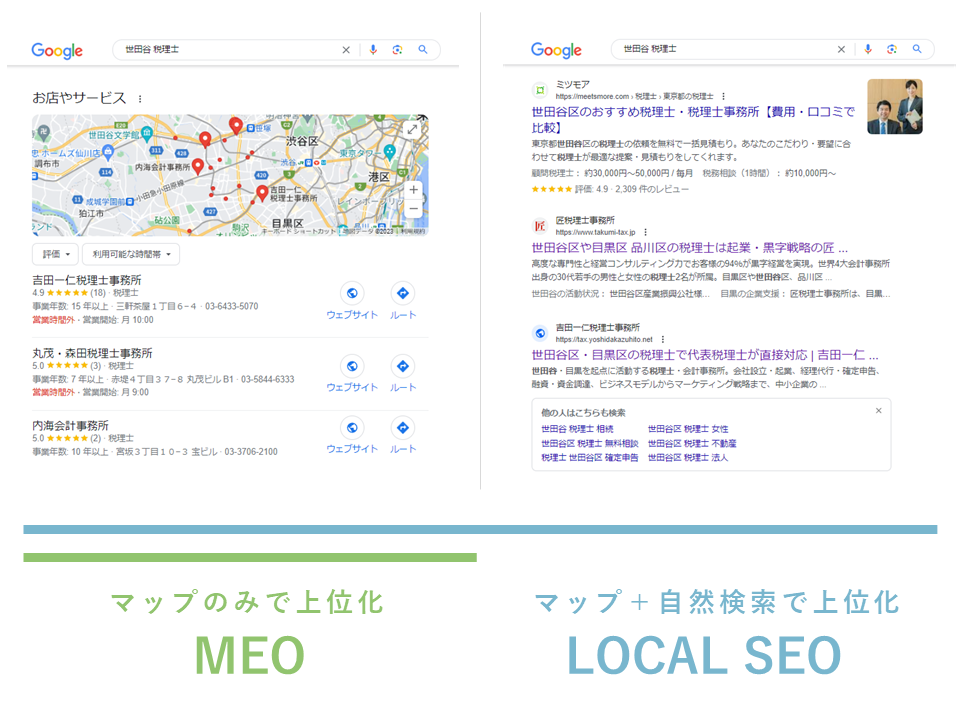The height and width of the screenshot is (720, 960).
Task: Open website of 内海会計事務所
Action: click(x=352, y=436)
